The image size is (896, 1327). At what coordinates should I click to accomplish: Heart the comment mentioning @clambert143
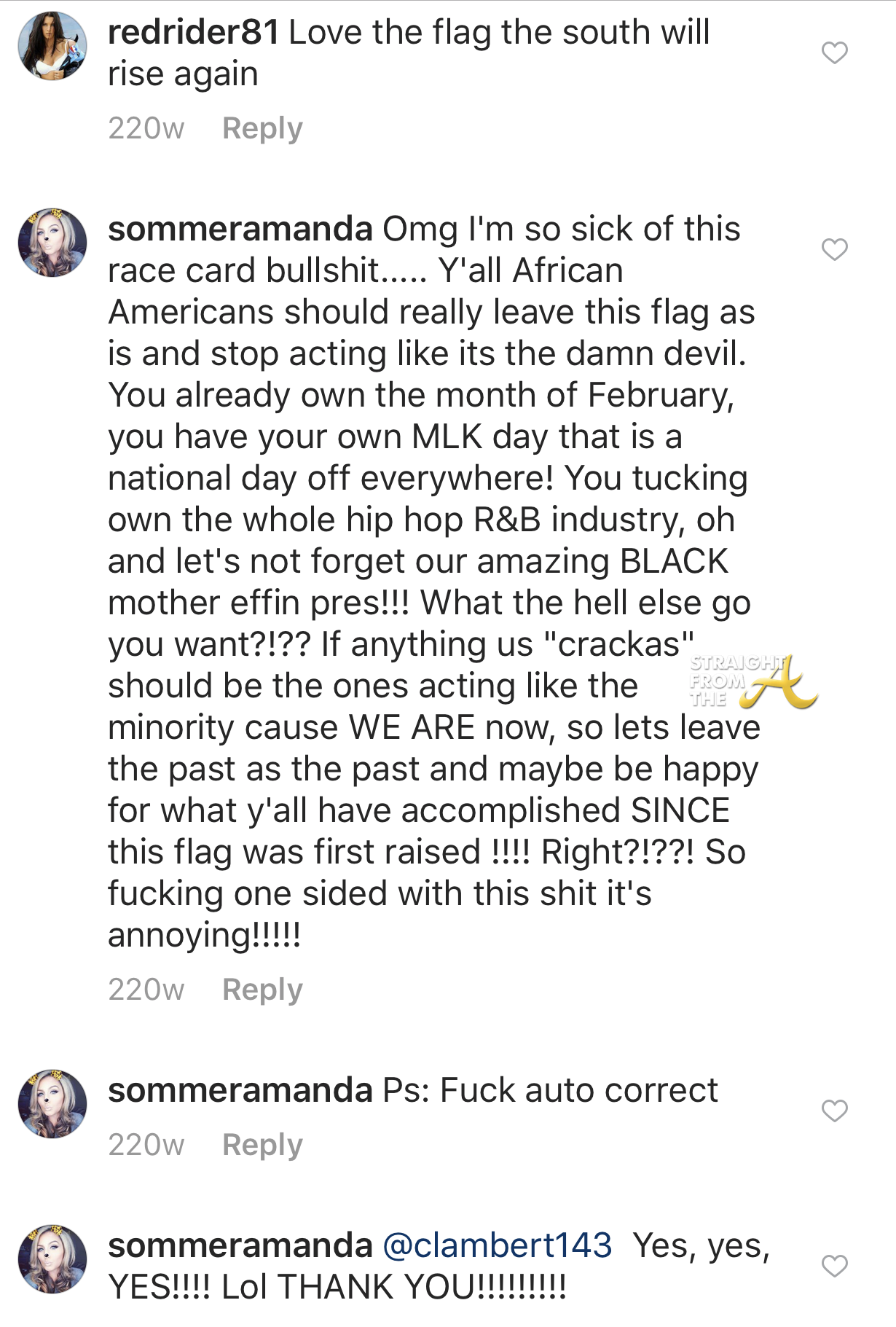[x=834, y=1267]
